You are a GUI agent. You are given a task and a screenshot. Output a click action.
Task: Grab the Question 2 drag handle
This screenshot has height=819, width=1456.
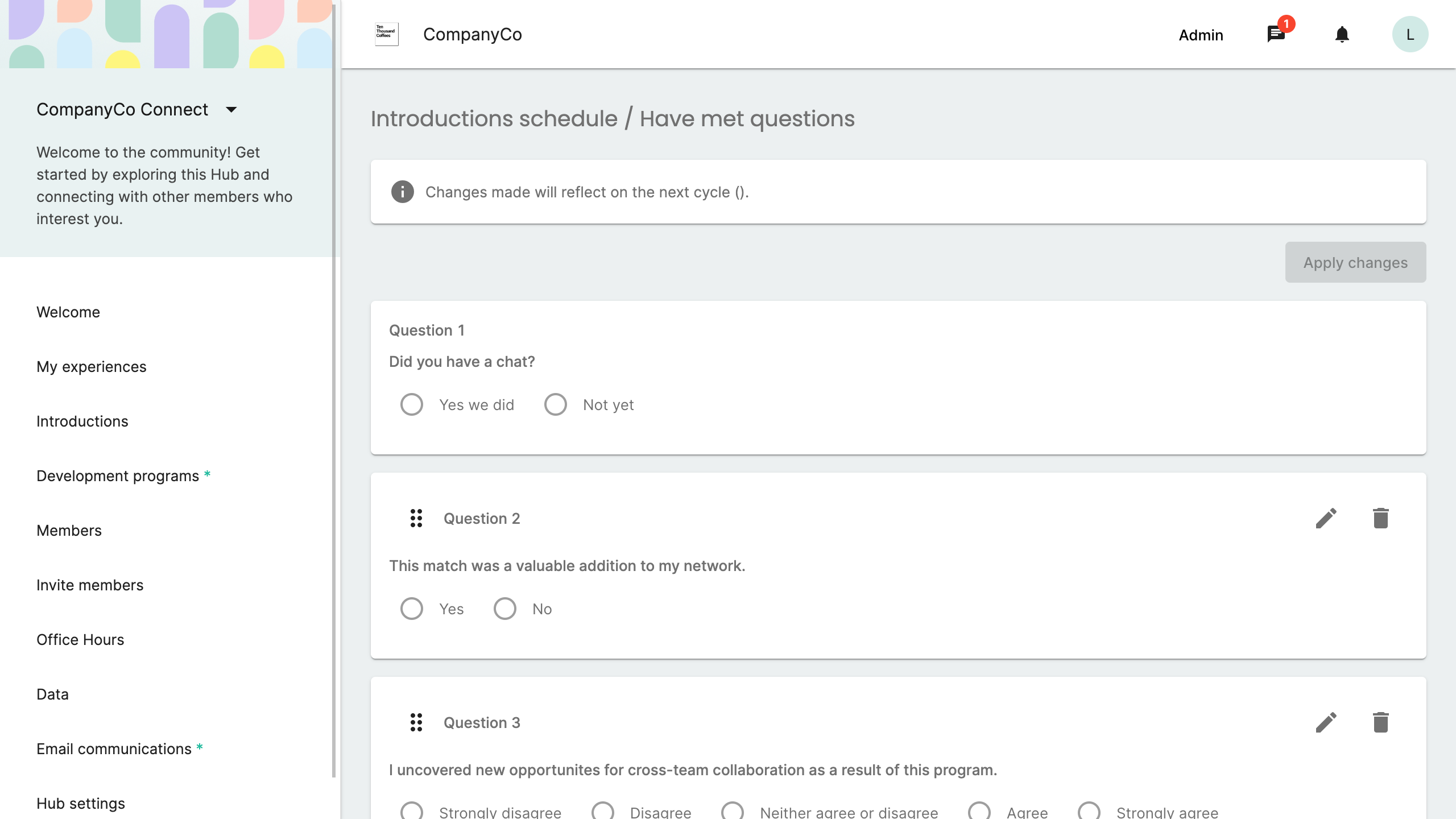416,518
